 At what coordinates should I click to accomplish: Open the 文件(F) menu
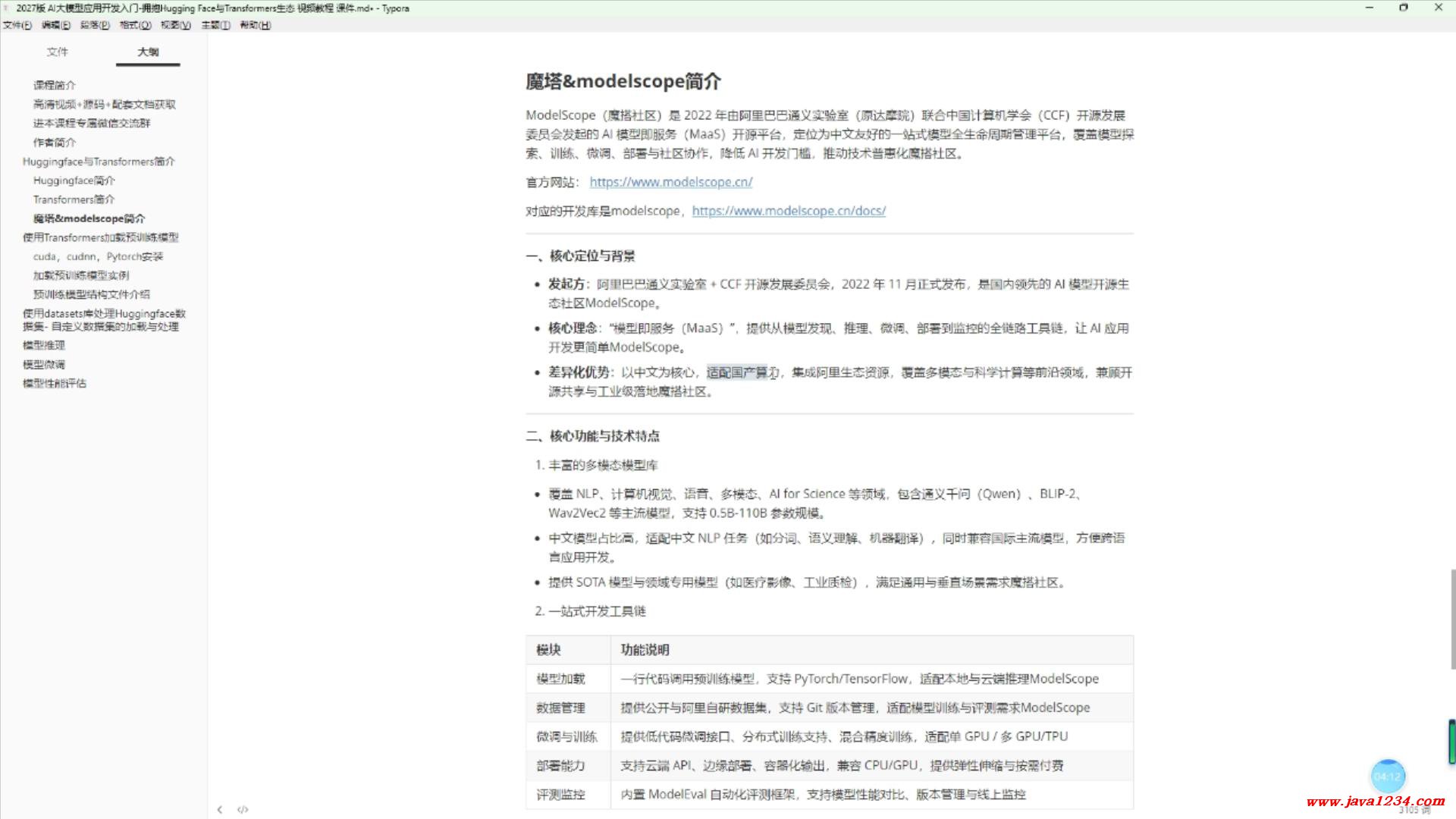tap(17, 25)
